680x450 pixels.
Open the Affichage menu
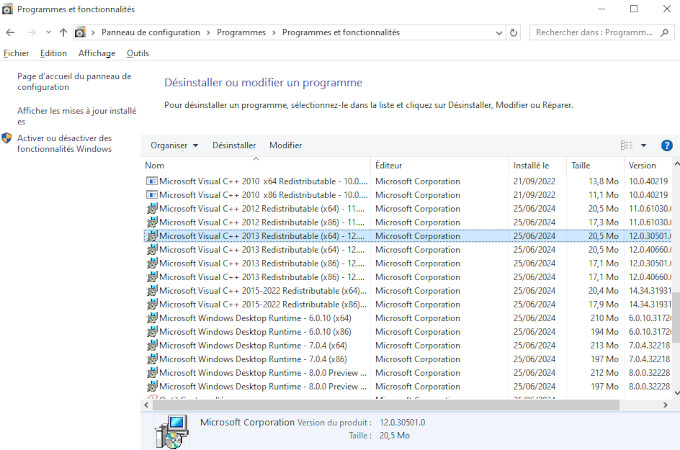(x=97, y=53)
